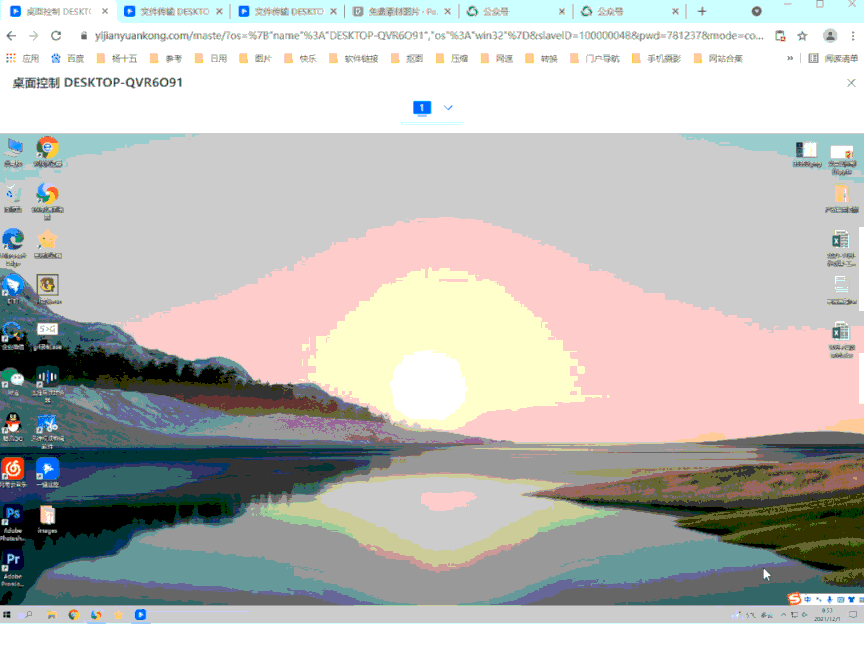Click Sogou input method S icon
The width and height of the screenshot is (864, 649).
[x=793, y=599]
